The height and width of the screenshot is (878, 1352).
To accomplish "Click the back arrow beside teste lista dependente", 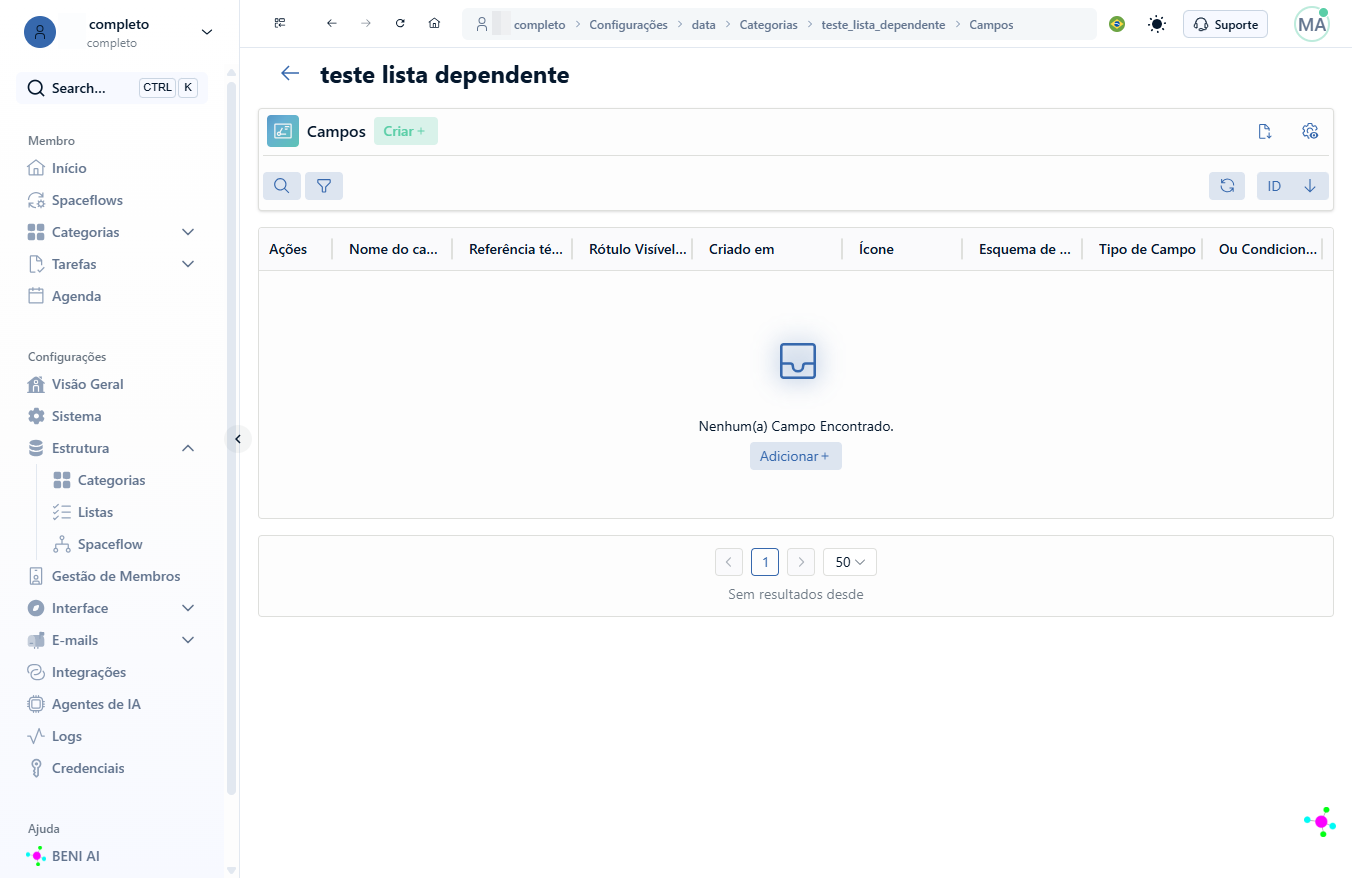I will (290, 73).
